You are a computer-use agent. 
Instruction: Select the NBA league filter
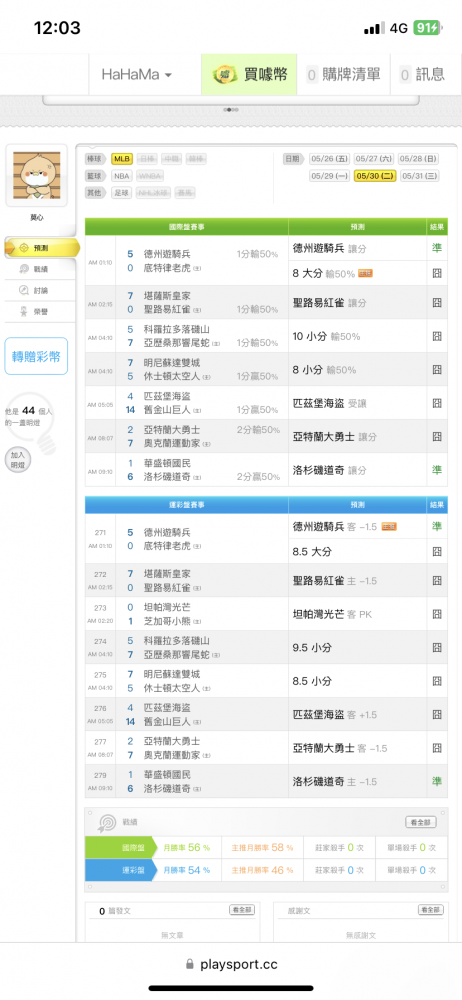(122, 176)
